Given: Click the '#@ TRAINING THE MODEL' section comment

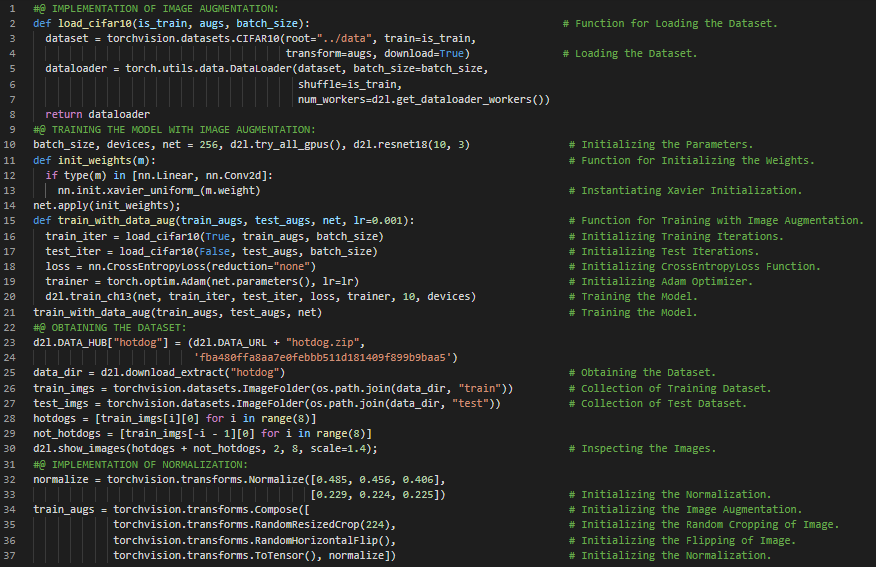Looking at the screenshot, I should 174,129.
